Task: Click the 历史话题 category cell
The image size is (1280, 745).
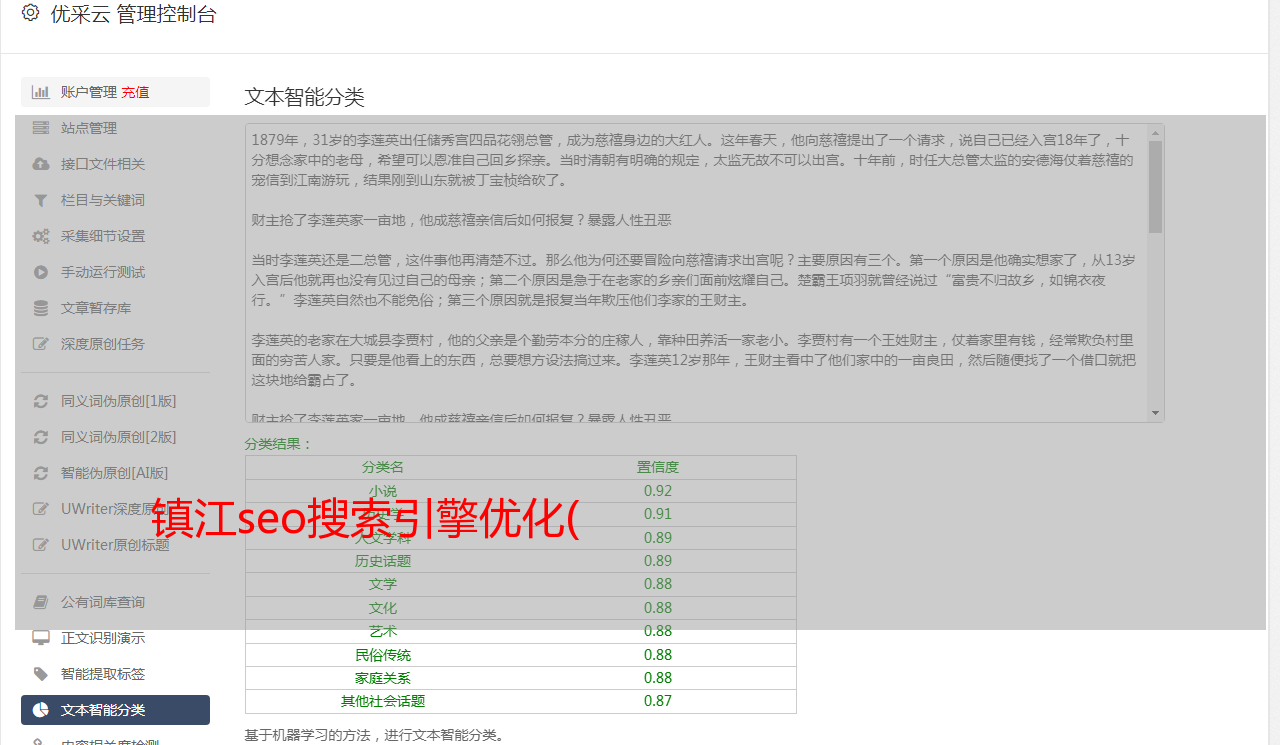Action: pos(383,561)
